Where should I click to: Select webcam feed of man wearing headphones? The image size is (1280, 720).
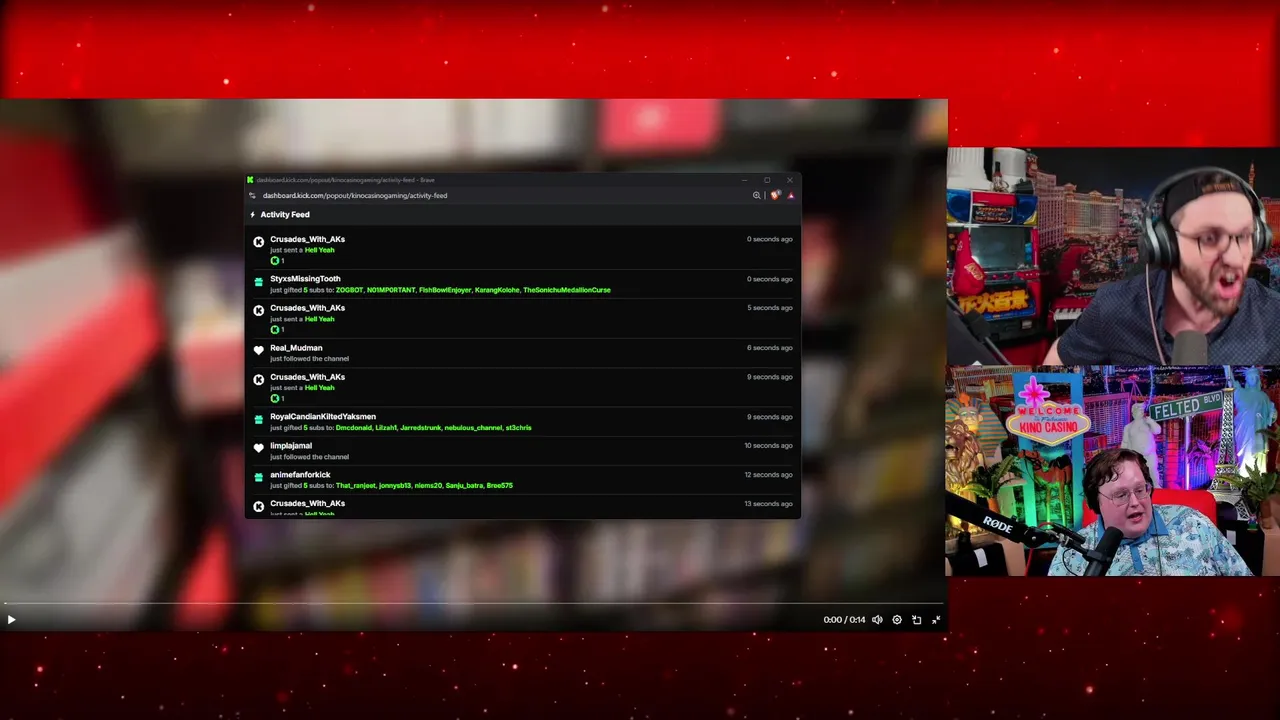click(1113, 256)
